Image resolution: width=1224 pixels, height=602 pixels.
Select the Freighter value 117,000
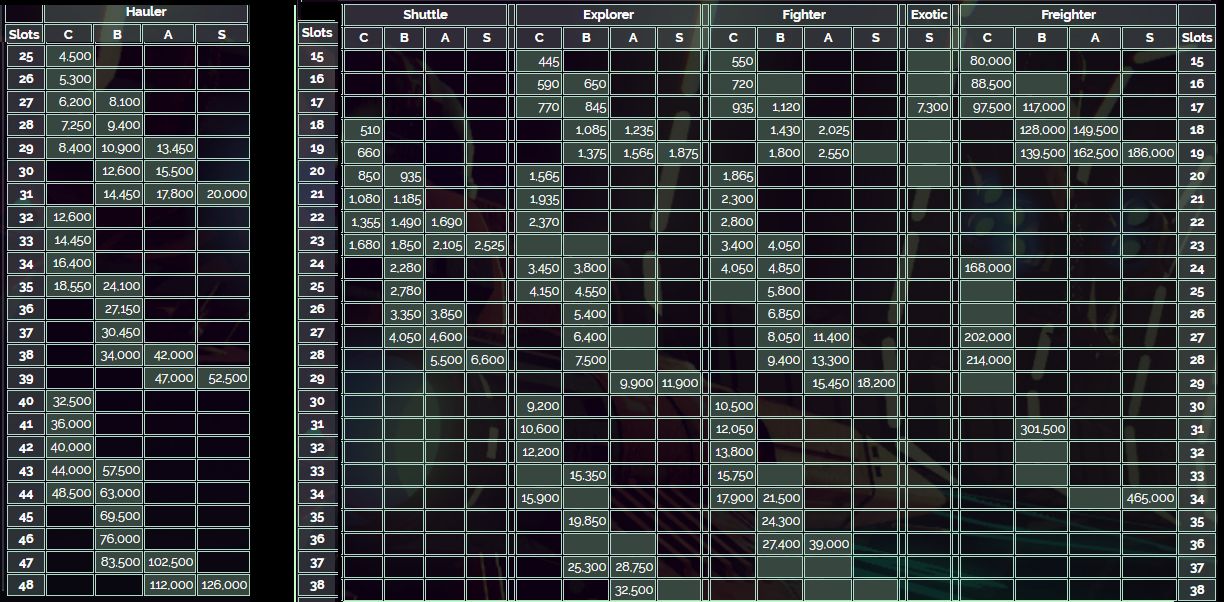pyautogui.click(x=1041, y=107)
